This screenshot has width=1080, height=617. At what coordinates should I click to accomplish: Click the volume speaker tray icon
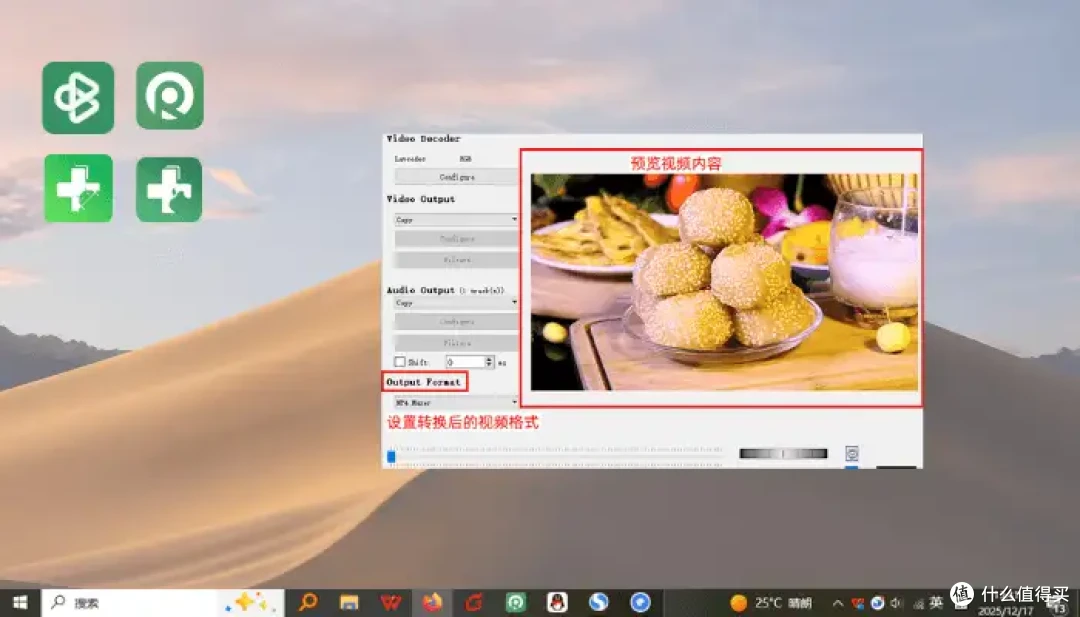[x=896, y=603]
